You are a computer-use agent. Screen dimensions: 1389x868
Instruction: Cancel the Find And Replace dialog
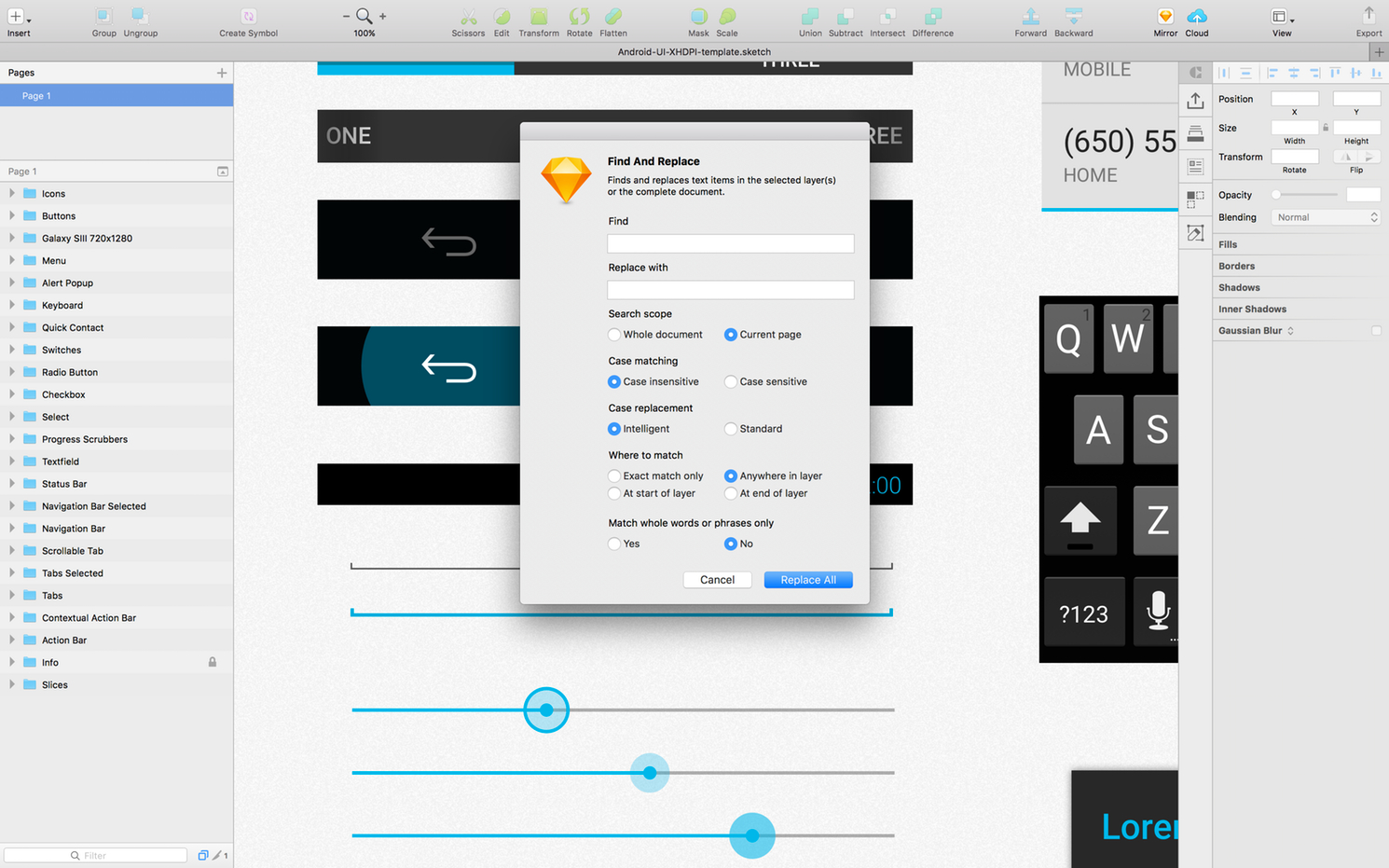coord(717,579)
